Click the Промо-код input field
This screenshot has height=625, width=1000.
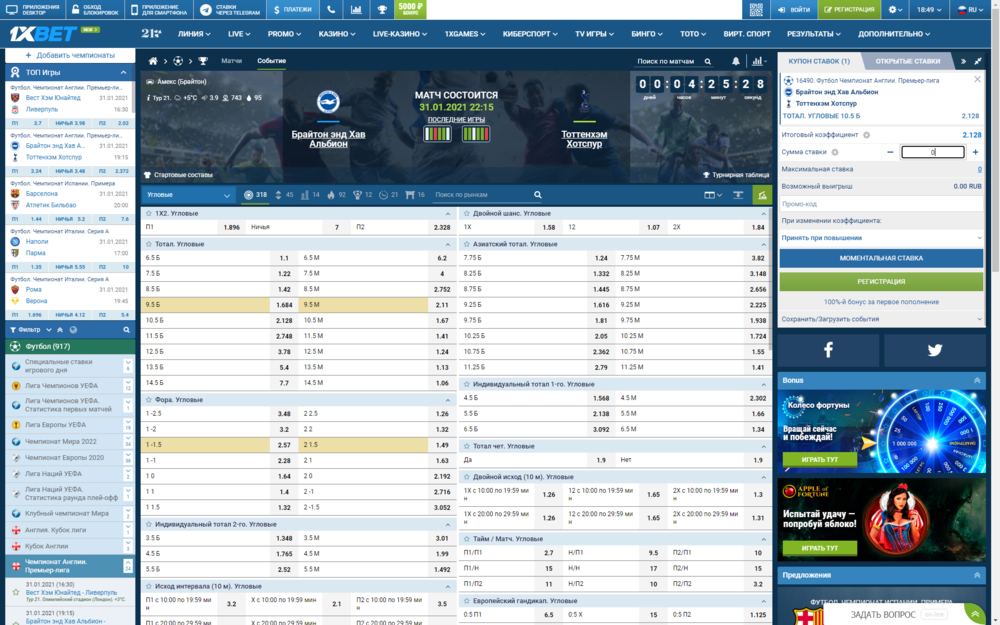[x=881, y=204]
